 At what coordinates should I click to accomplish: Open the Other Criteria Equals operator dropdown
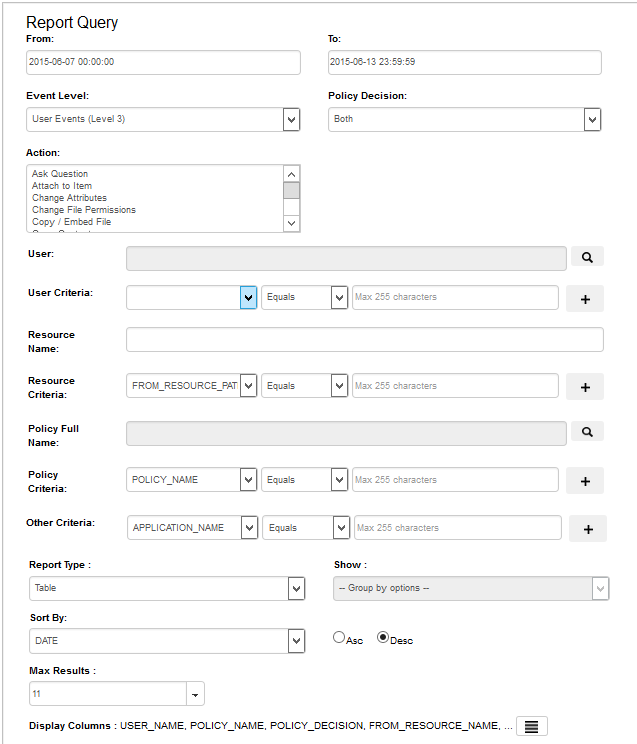pyautogui.click(x=306, y=528)
